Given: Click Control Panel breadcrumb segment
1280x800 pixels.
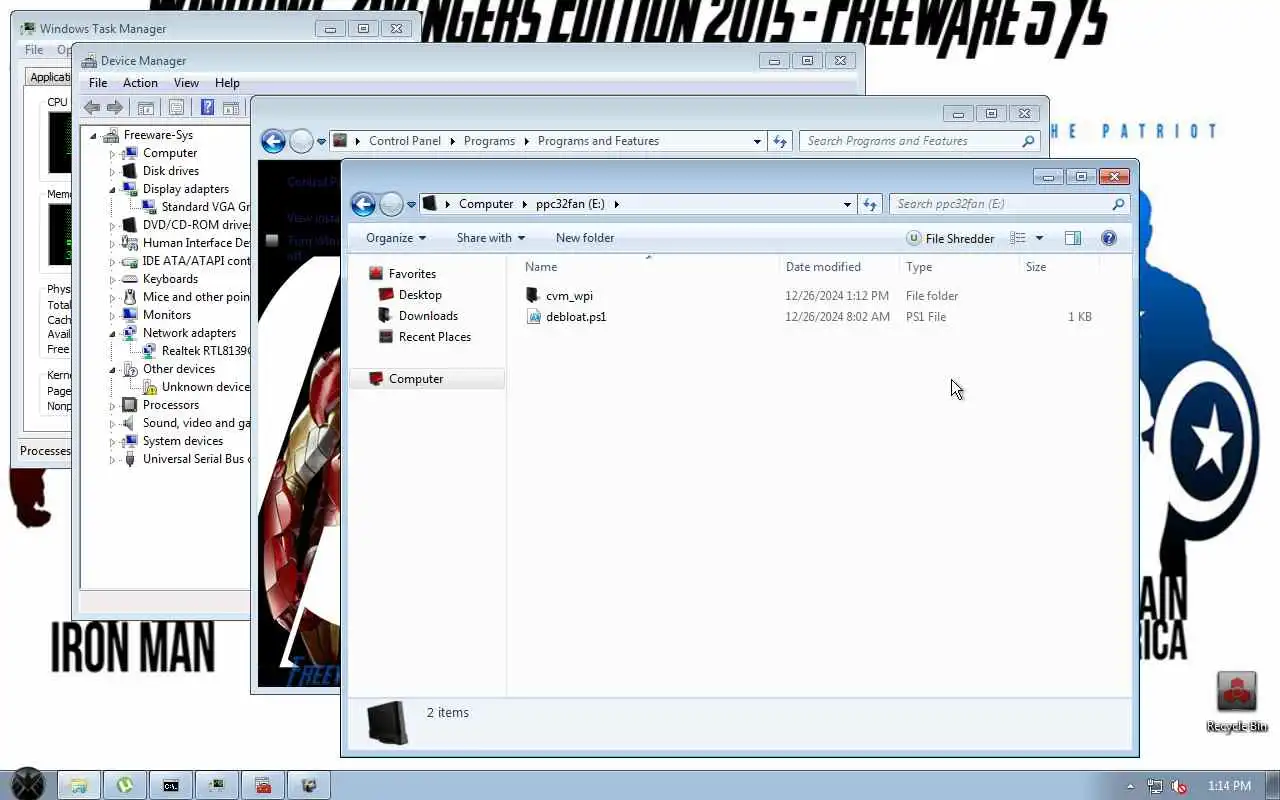Looking at the screenshot, I should tap(405, 141).
